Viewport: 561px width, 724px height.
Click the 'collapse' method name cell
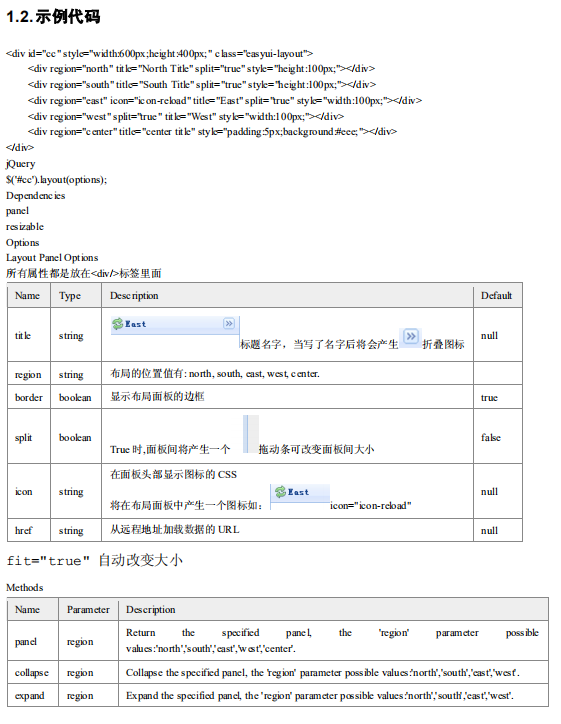tap(31, 673)
